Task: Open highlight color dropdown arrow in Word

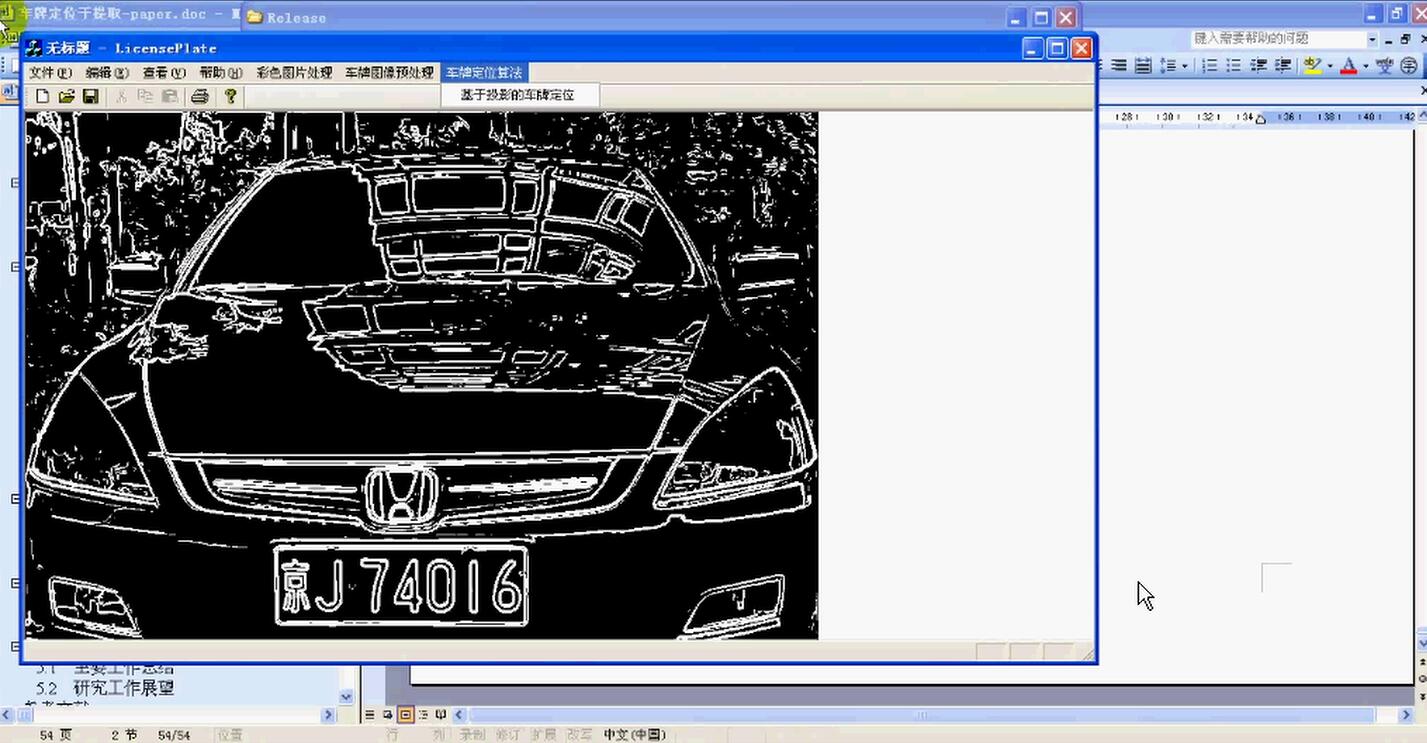Action: [x=1330, y=66]
